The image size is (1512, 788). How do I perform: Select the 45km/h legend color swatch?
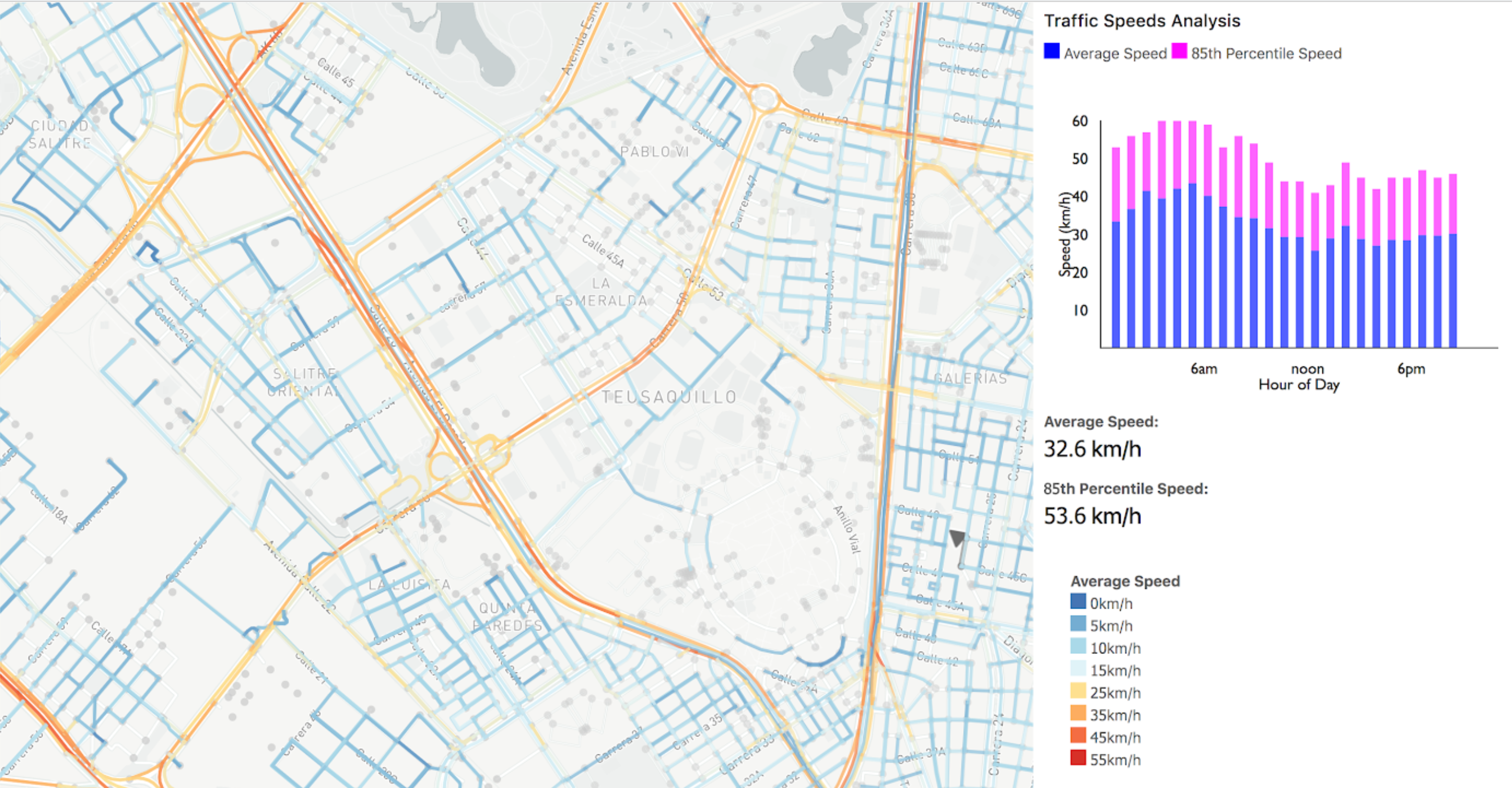coord(1078,735)
